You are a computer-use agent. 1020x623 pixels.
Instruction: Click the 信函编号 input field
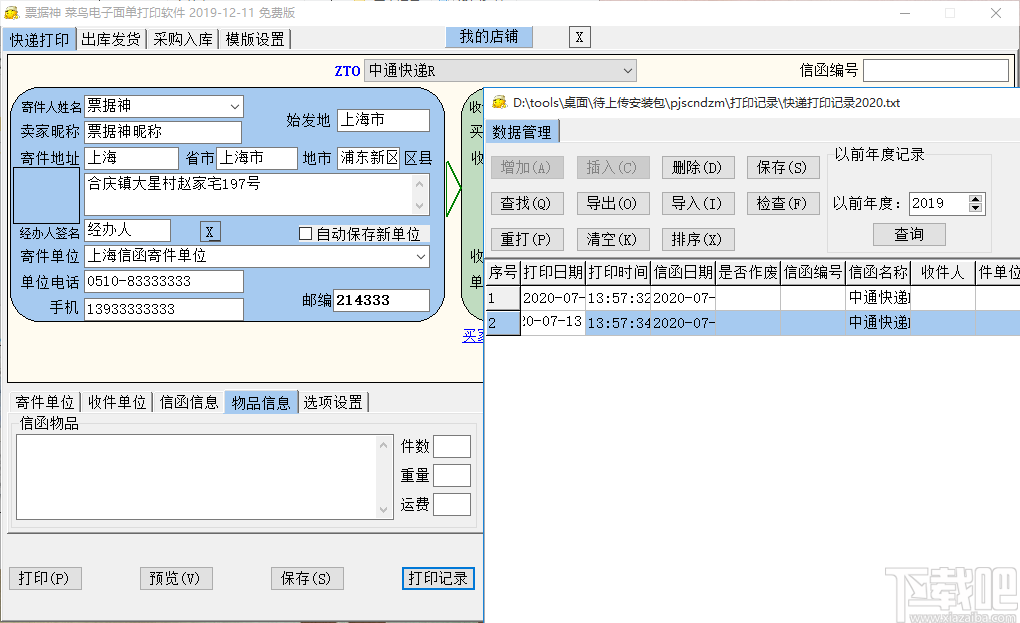(x=935, y=70)
